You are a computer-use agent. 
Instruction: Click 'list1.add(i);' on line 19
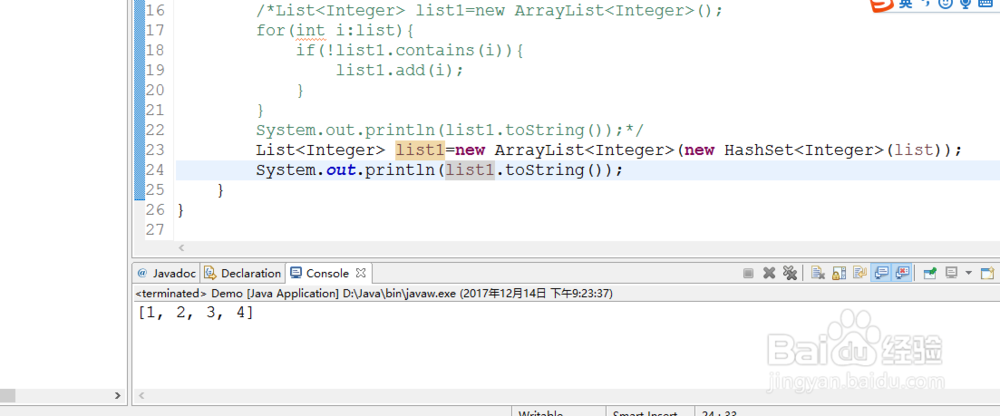[x=400, y=70]
